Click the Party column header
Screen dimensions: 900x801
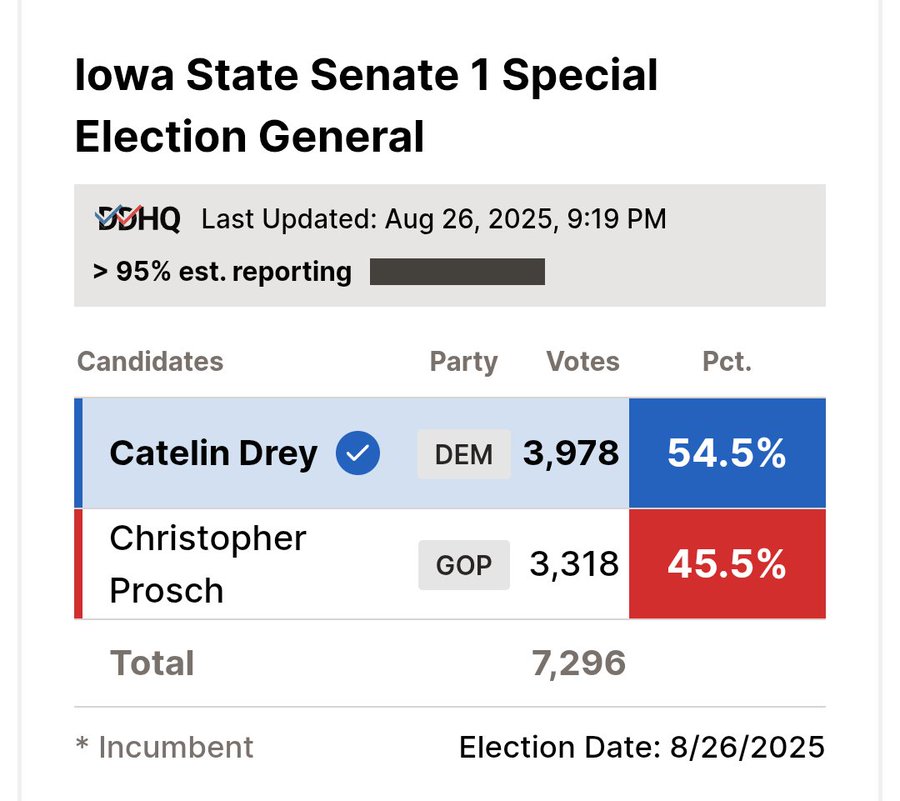tap(463, 362)
